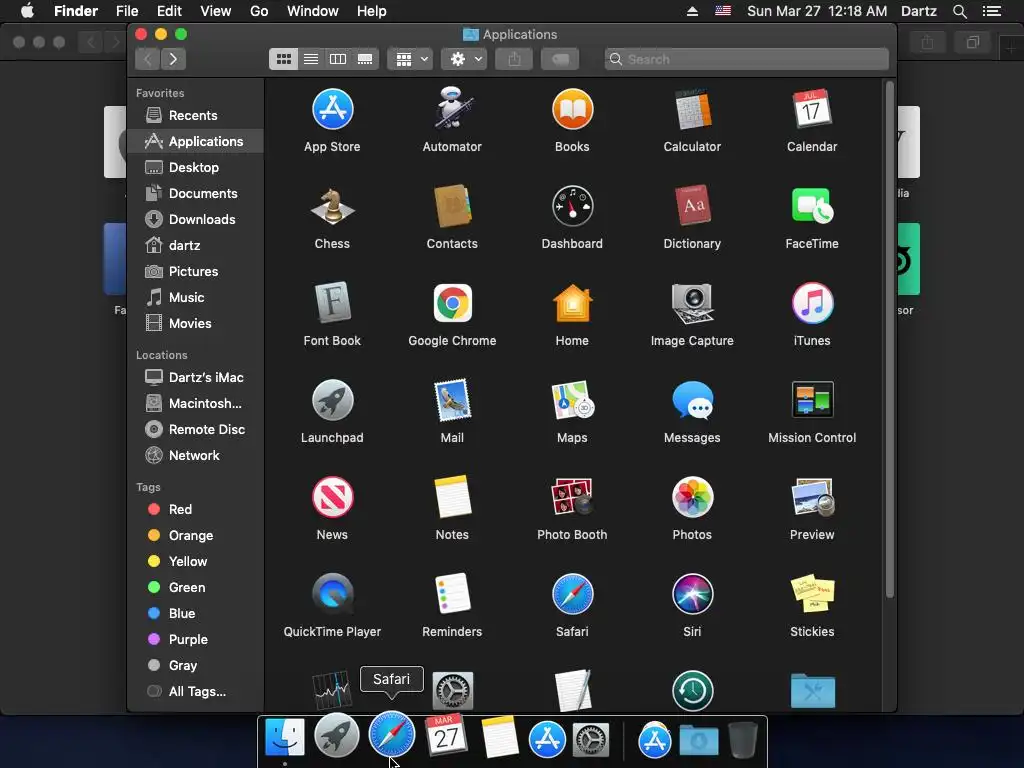
Task: Open the Window menu
Action: [313, 11]
